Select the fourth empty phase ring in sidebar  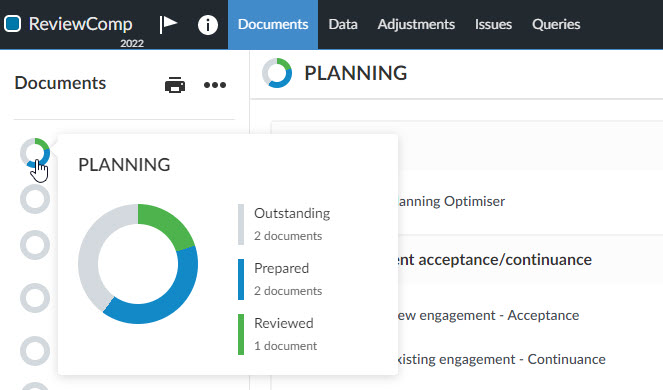coord(35,298)
